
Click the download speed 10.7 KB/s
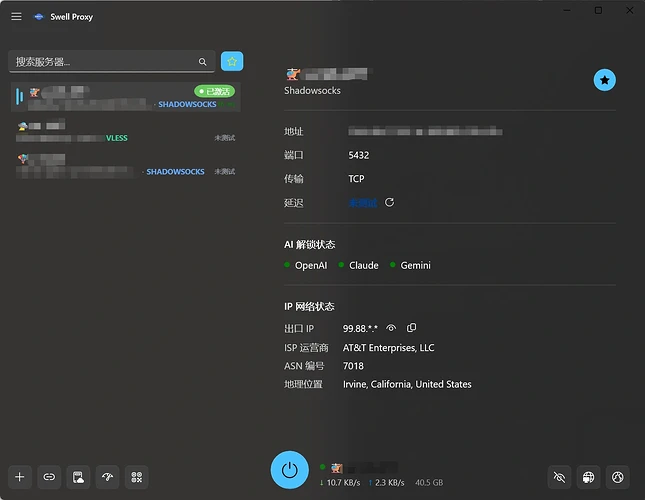point(340,482)
